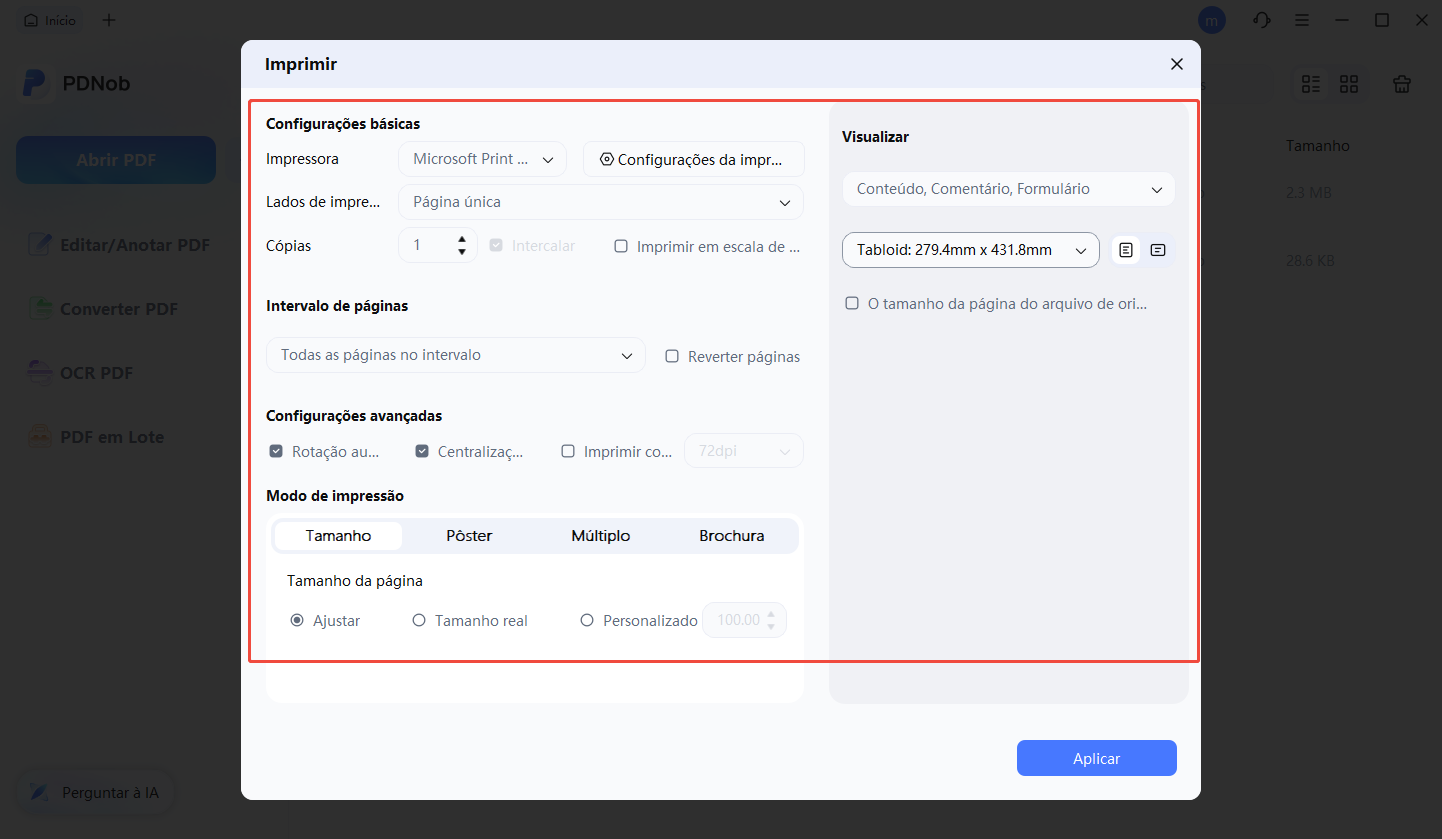
Task: Enable Imprimir em escala de cinza
Action: [x=621, y=246]
